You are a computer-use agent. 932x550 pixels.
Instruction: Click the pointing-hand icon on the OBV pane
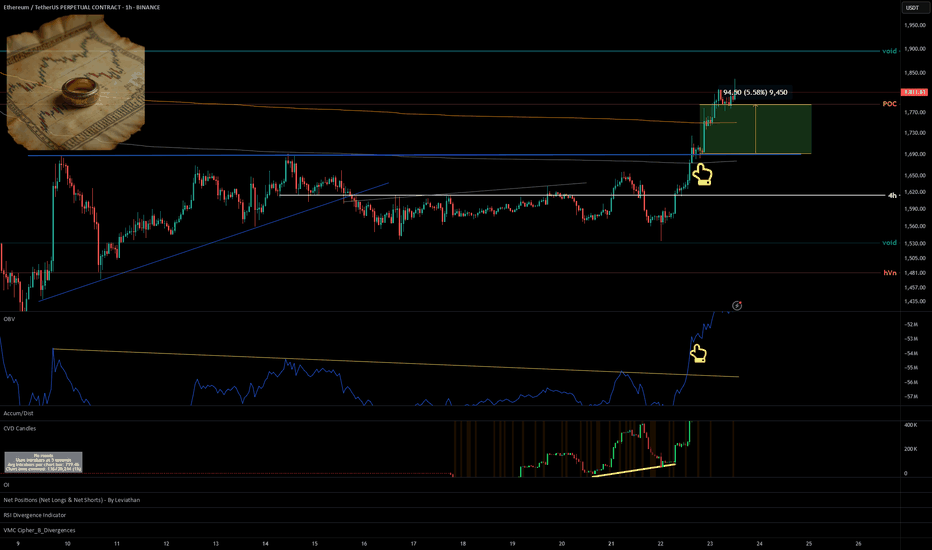tap(698, 353)
